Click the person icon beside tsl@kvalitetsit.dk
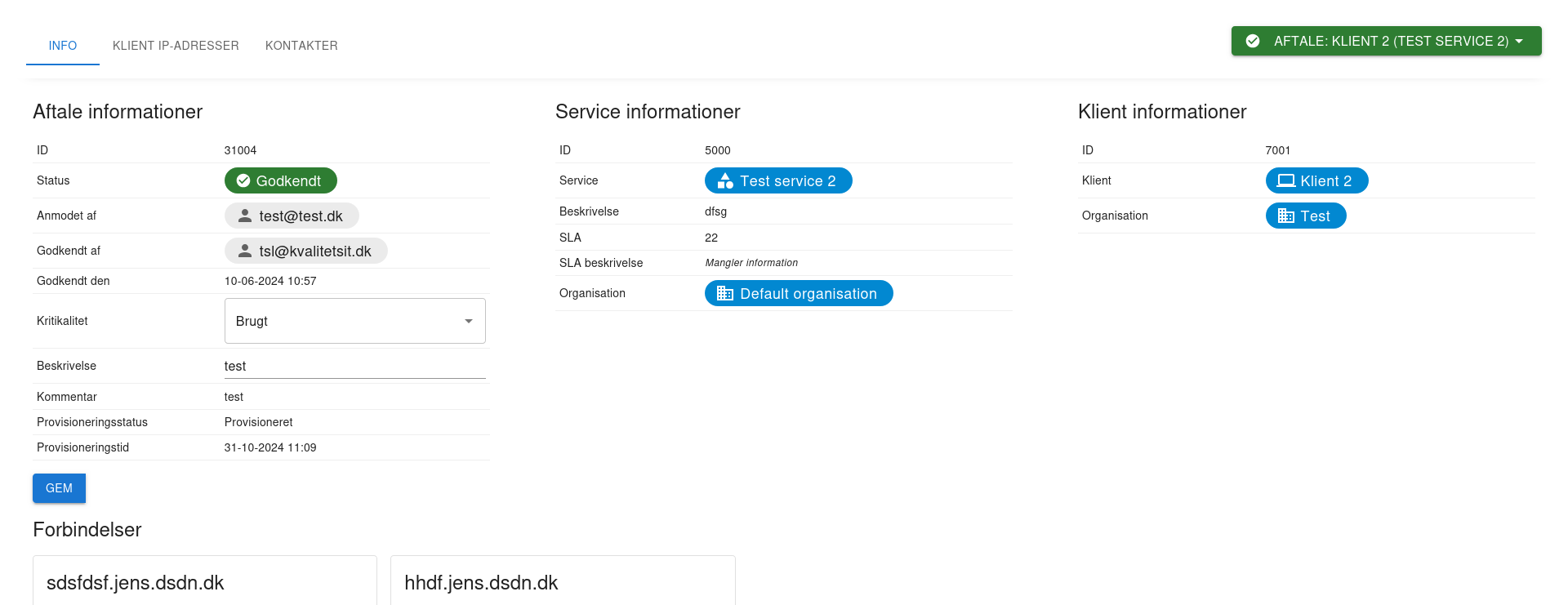Viewport: 1568px width, 605px height. click(x=244, y=251)
